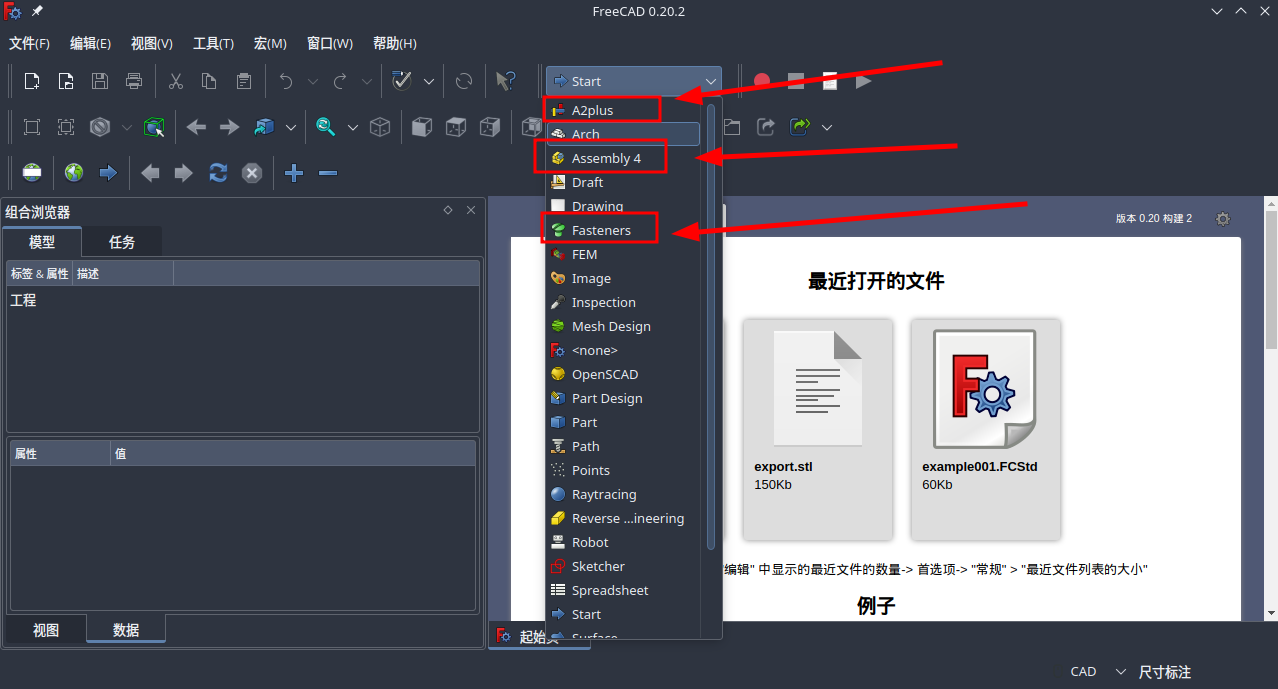Create a new document via toolbar icon
Image resolution: width=1278 pixels, height=689 pixels.
[x=32, y=81]
